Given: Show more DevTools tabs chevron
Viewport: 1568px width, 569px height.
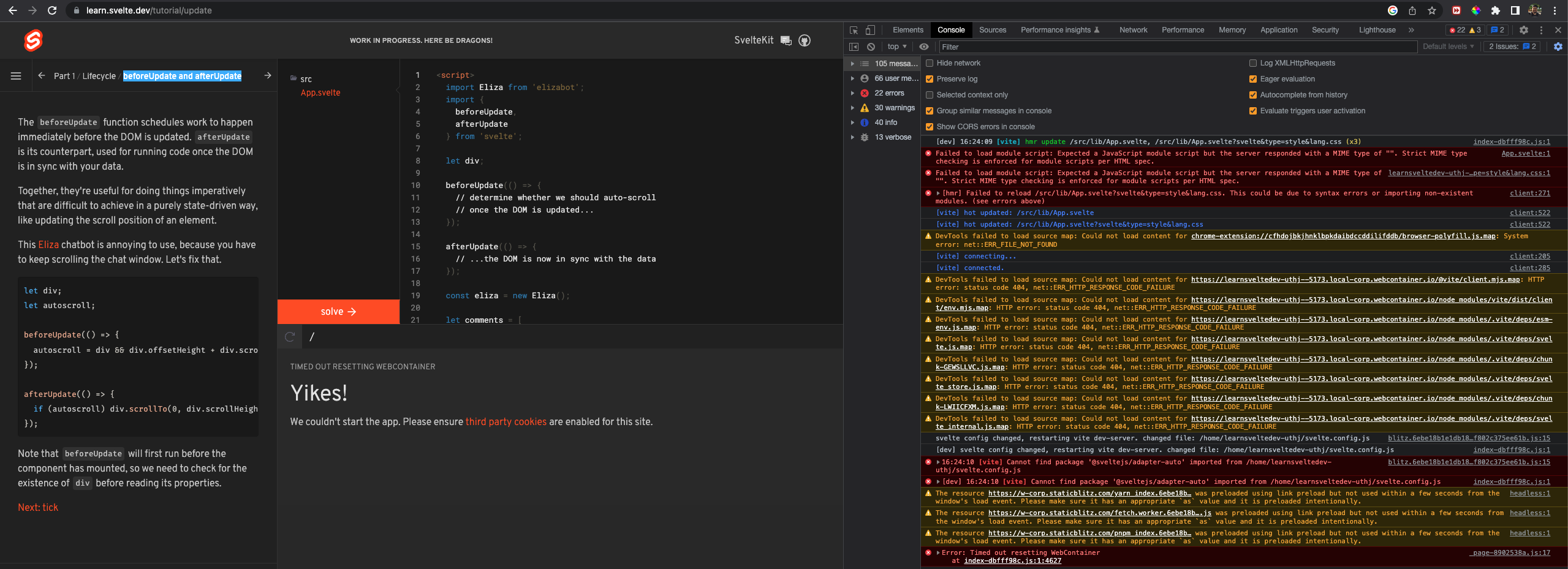Looking at the screenshot, I should tap(1411, 30).
